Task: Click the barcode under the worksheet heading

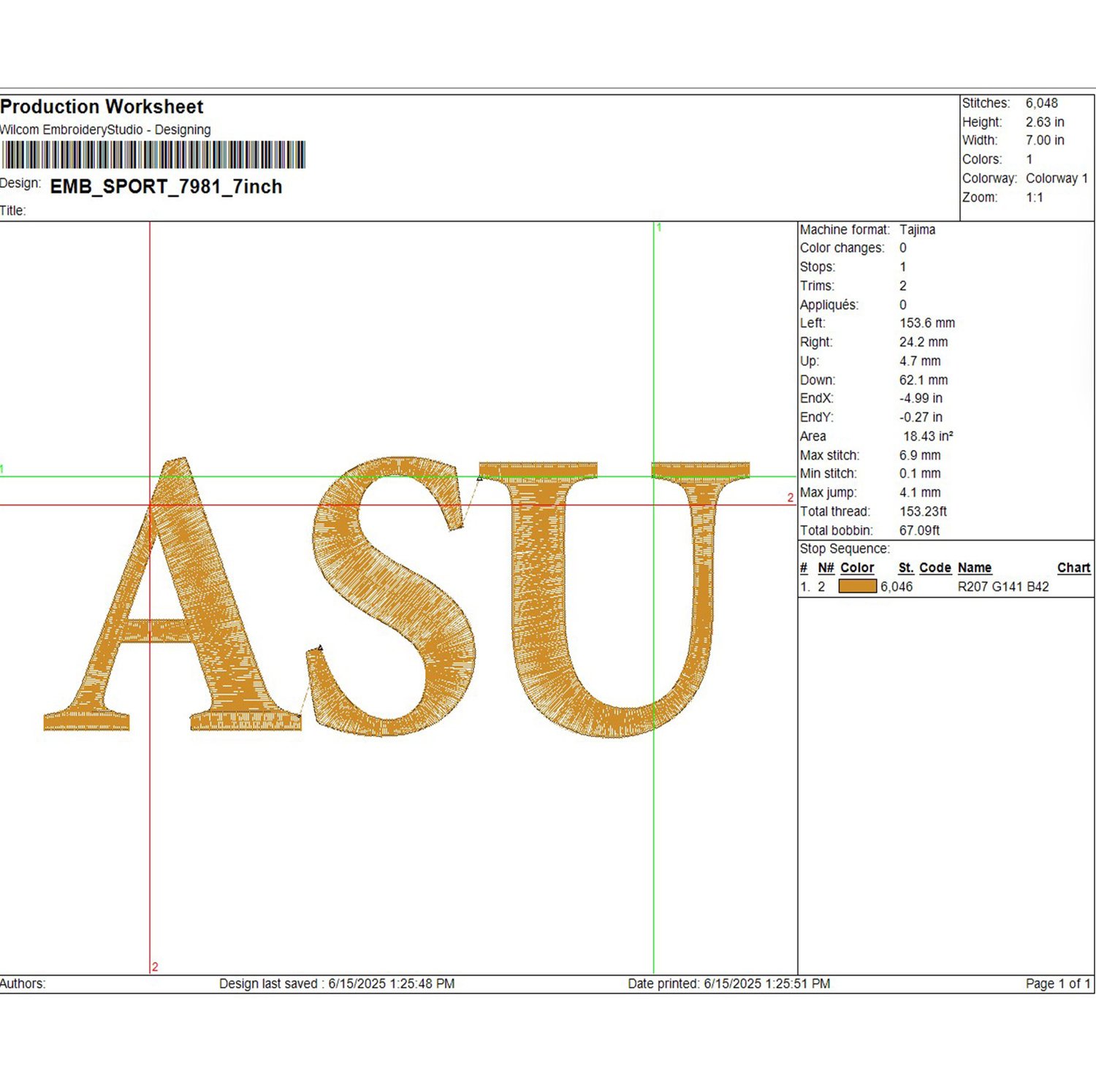Action: tap(153, 156)
